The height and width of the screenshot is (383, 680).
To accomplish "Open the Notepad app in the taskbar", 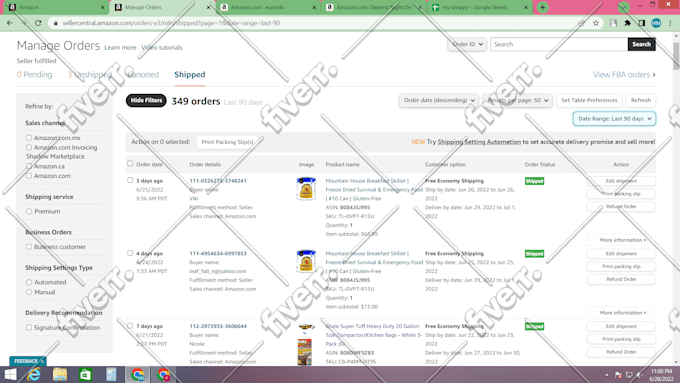I will click(111, 374).
